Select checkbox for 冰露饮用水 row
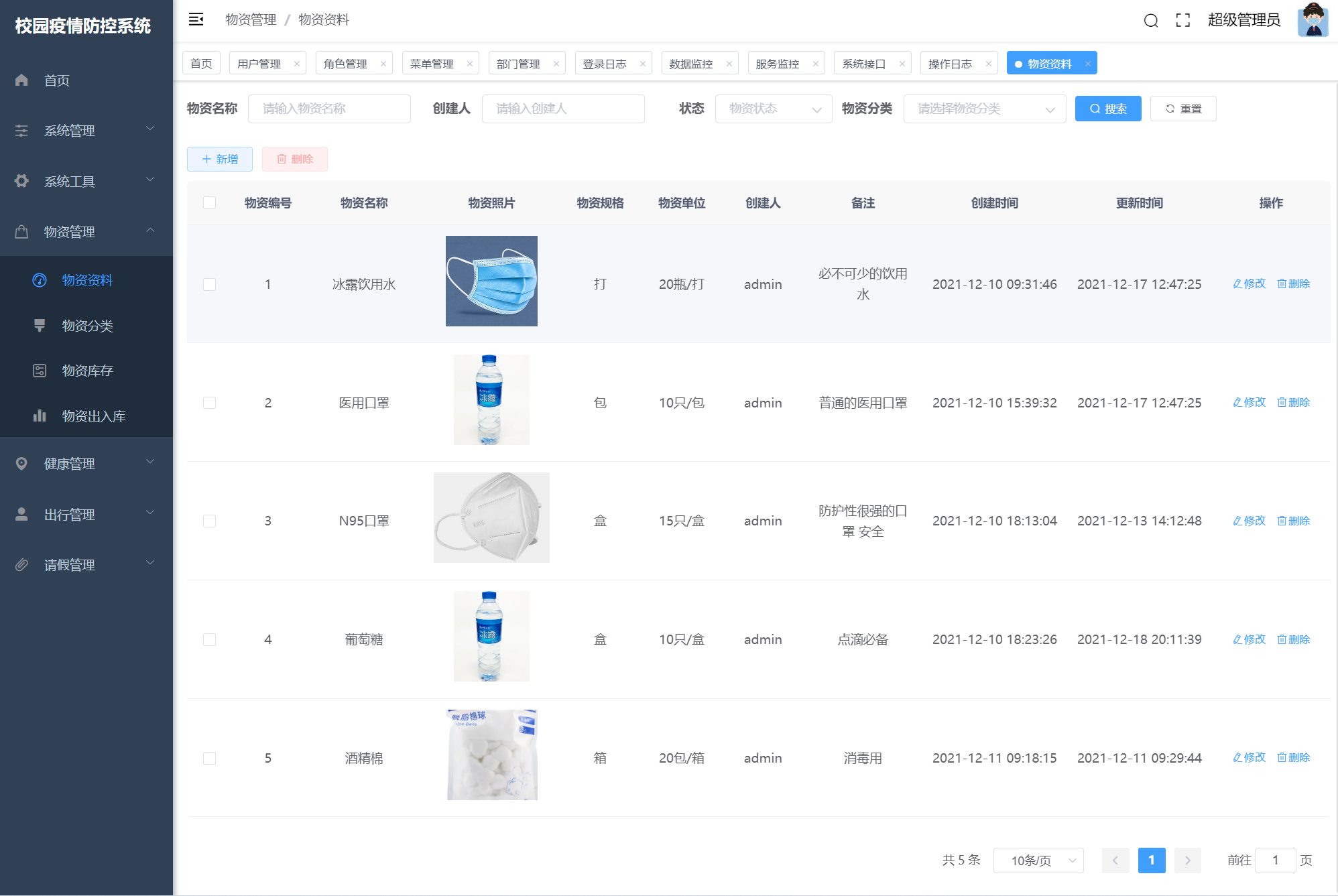Screen dimensions: 1338x896 pos(210,284)
